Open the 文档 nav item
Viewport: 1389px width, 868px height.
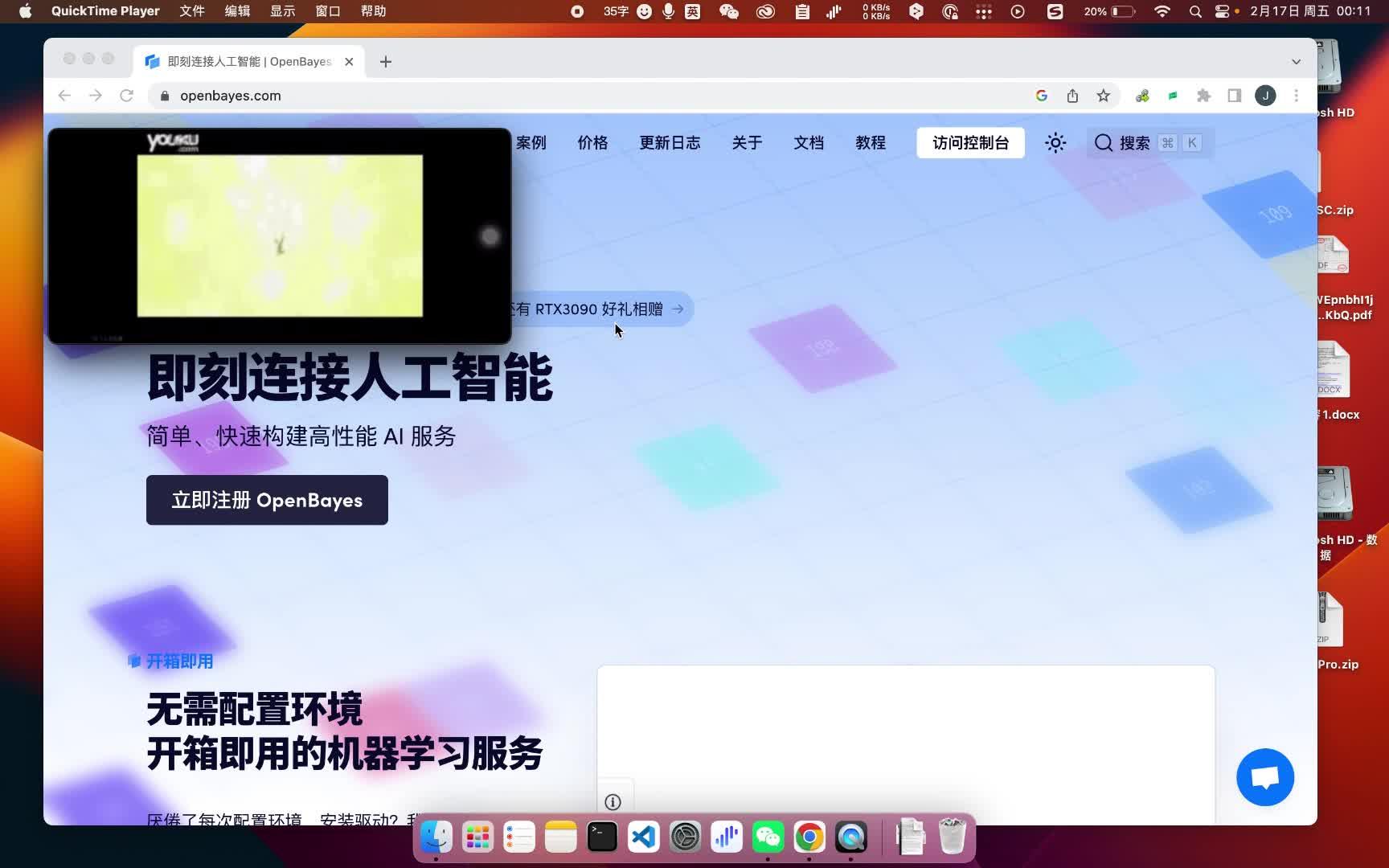[809, 143]
